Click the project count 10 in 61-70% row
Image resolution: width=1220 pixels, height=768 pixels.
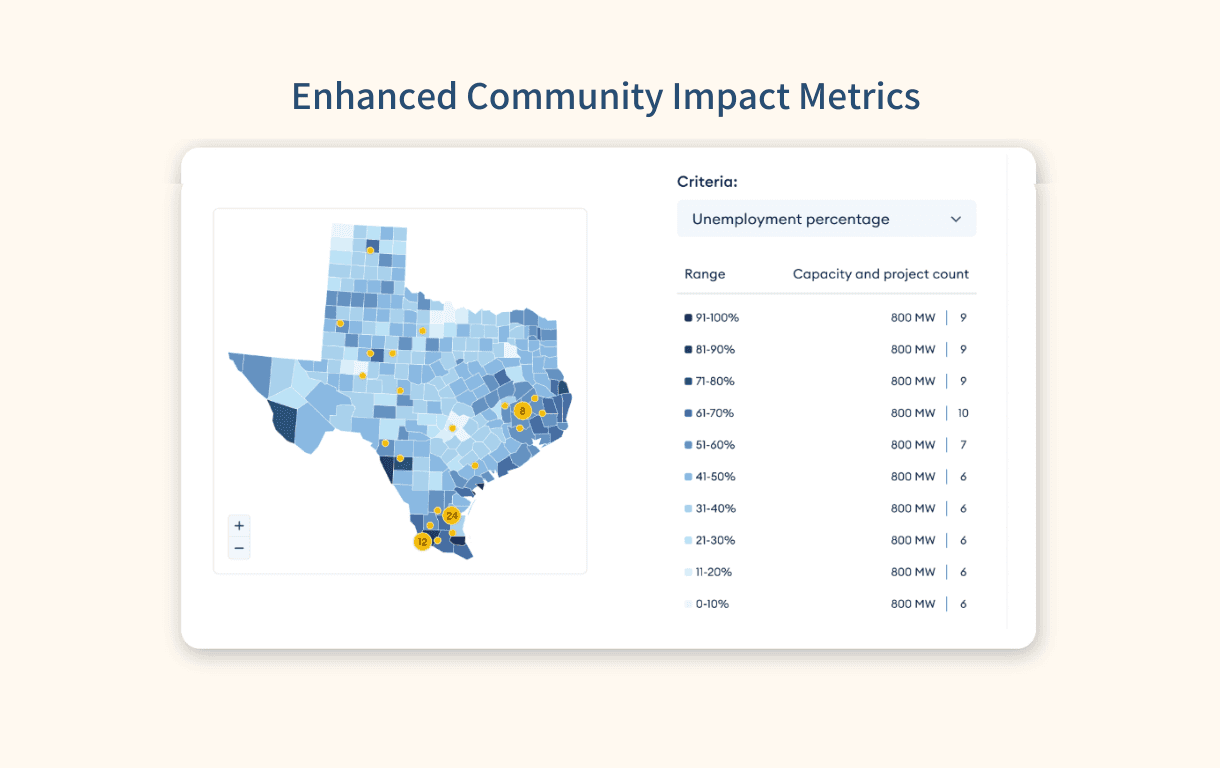tap(963, 413)
